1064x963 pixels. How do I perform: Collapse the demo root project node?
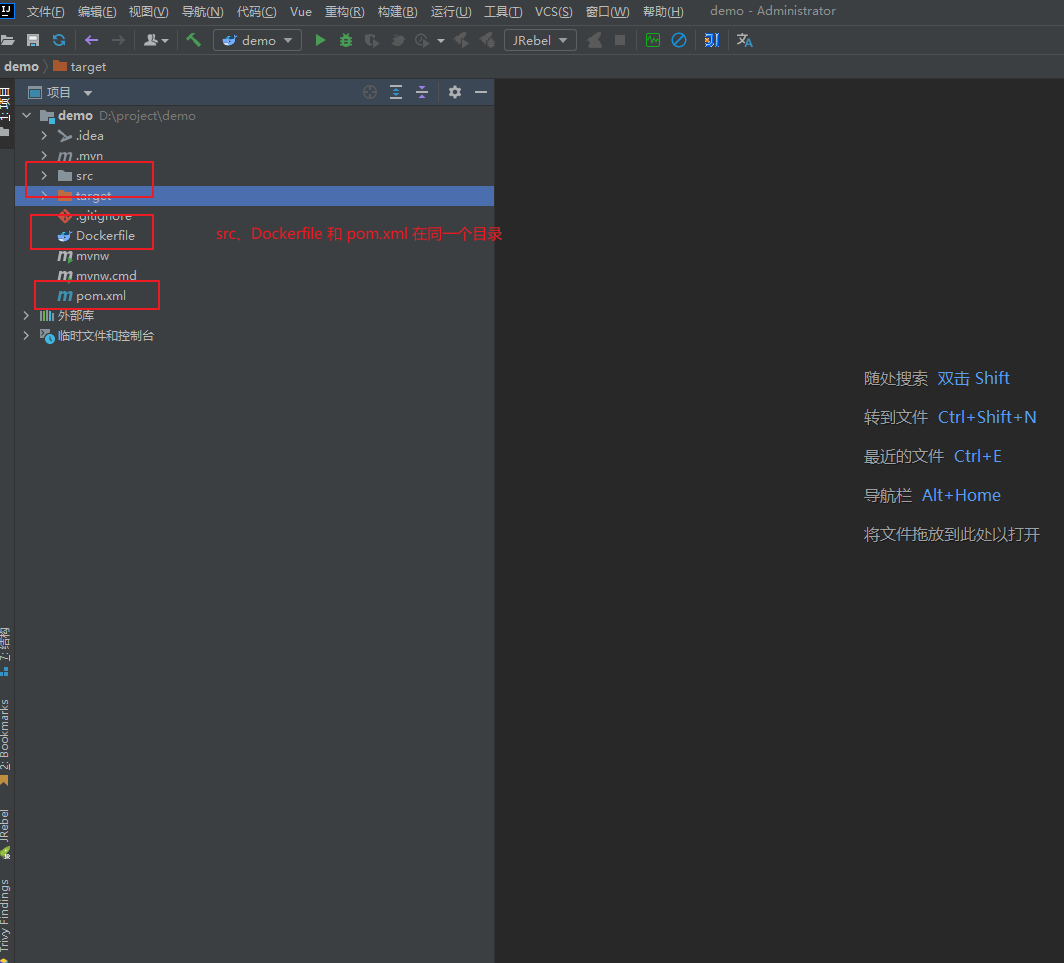27,115
